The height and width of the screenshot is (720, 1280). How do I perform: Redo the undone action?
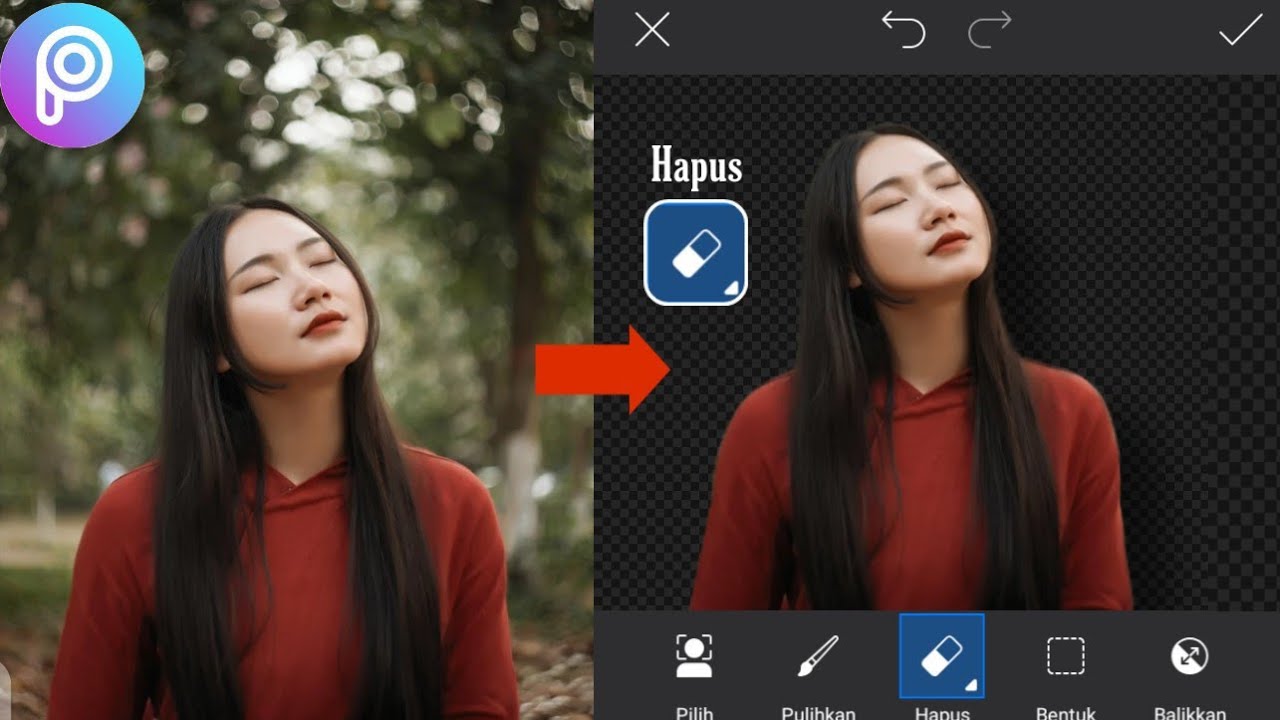click(x=989, y=30)
